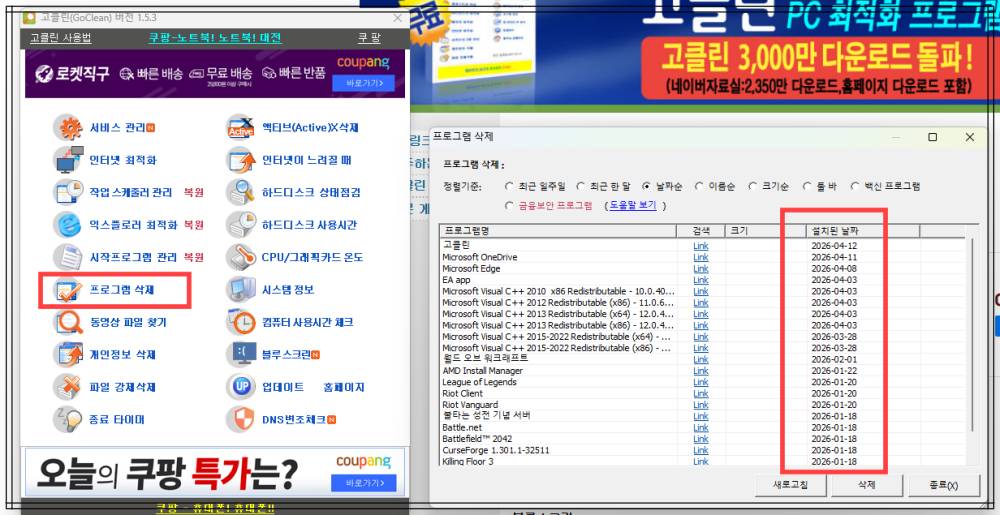Select the 금융보안 프로그램 radio button
Image resolution: width=1000 pixels, height=515 pixels.
coord(509,206)
